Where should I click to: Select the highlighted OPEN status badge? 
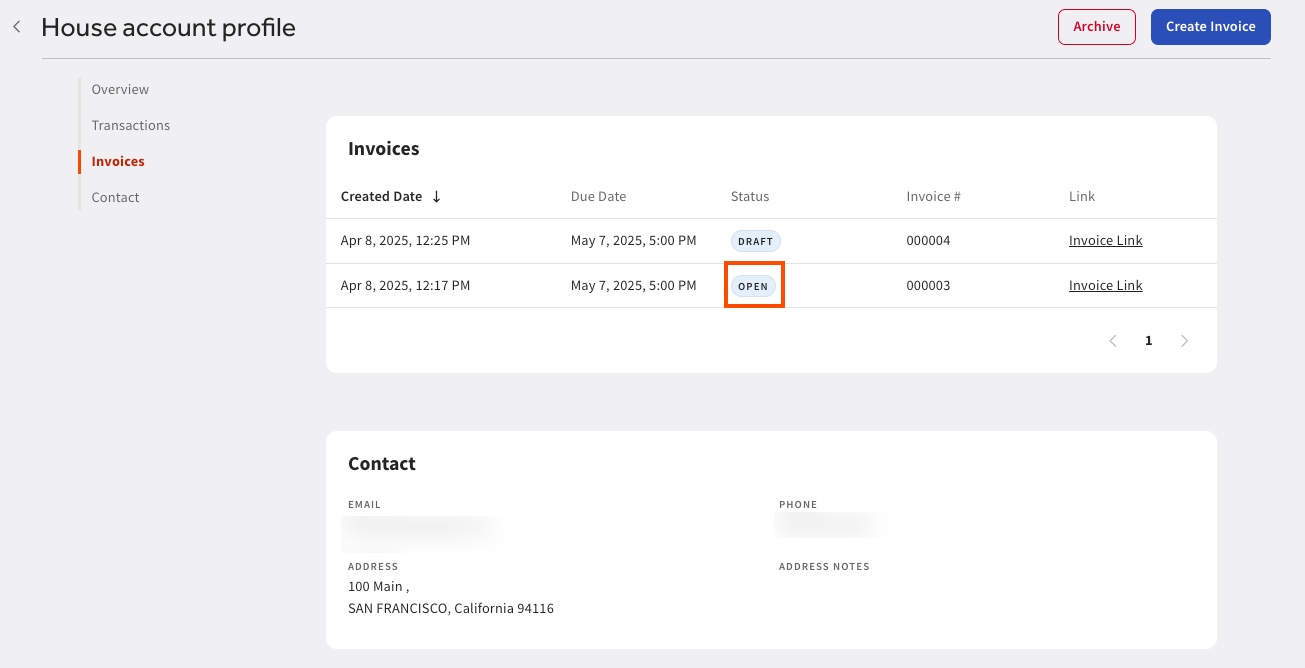point(754,285)
